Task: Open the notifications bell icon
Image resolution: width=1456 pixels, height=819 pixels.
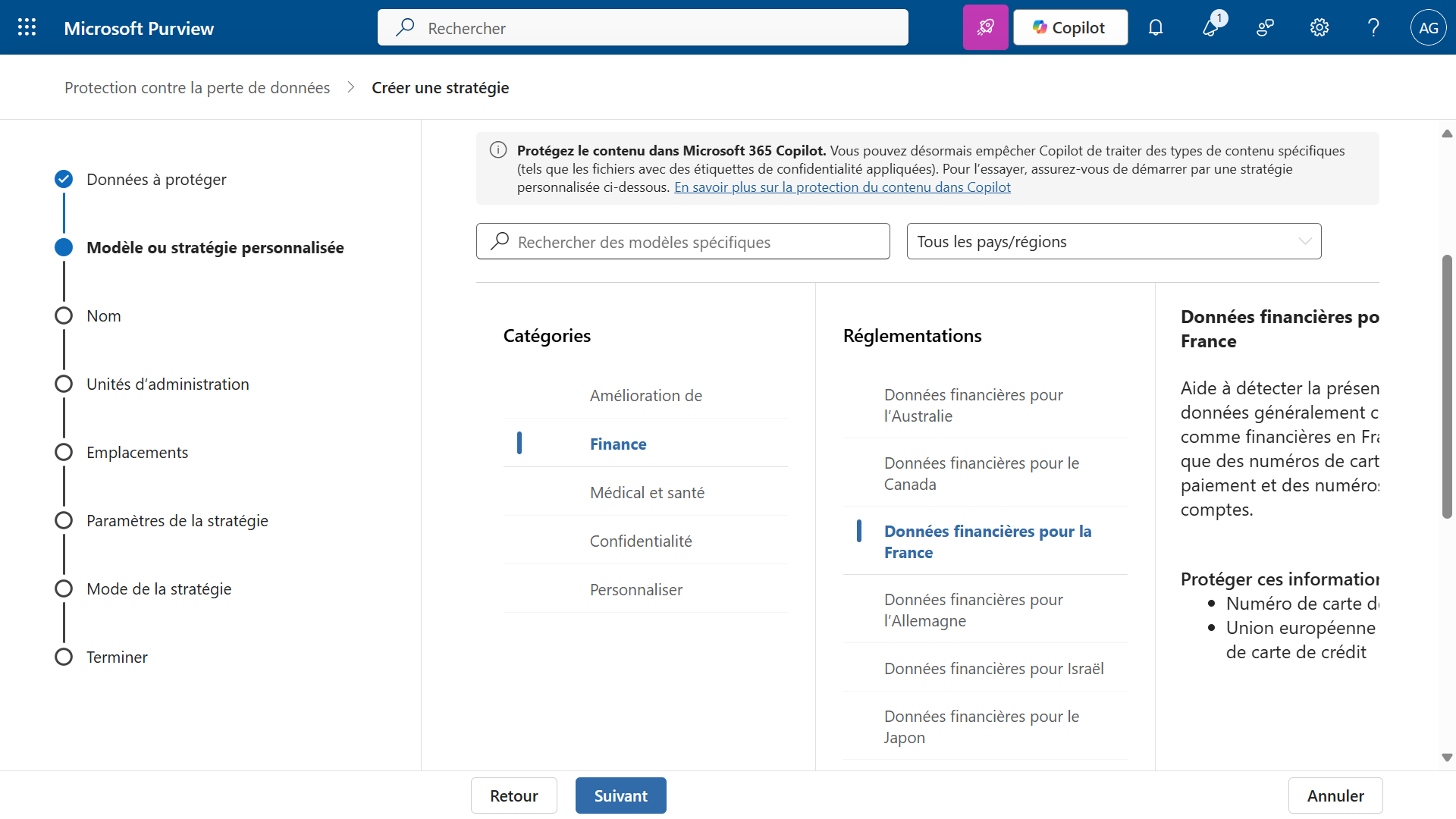Action: pyautogui.click(x=1155, y=28)
